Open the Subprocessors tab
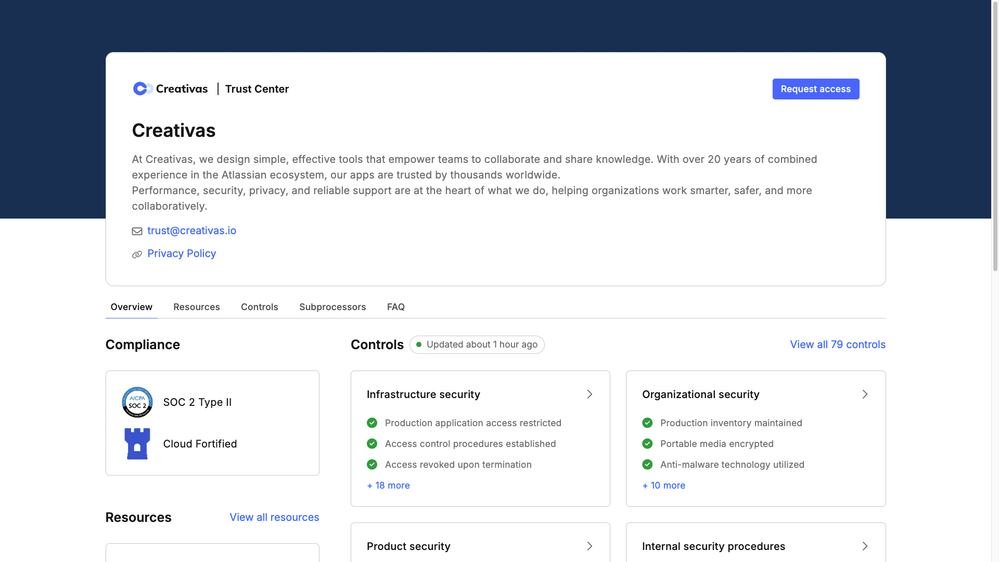The image size is (999, 562). coord(333,307)
